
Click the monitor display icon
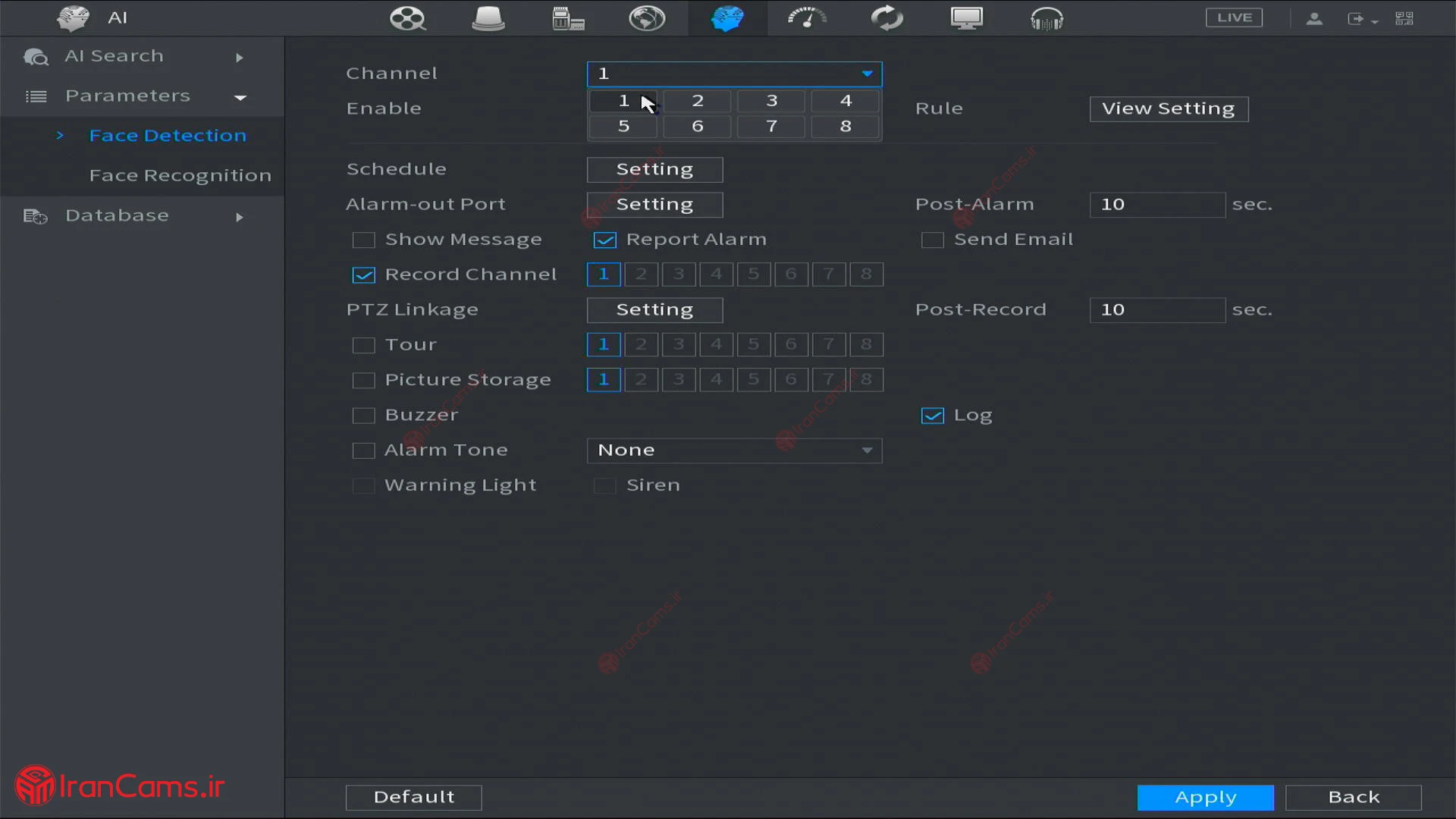pos(967,18)
